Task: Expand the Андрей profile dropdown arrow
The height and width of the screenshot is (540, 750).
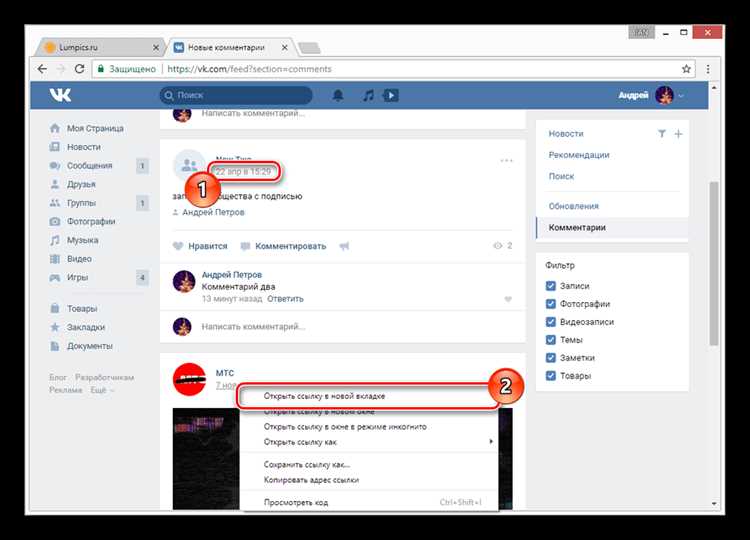Action: (x=681, y=96)
